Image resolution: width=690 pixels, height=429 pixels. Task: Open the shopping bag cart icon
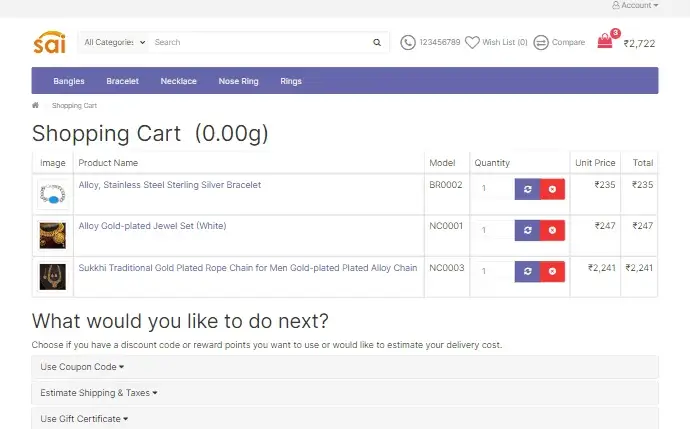point(605,42)
